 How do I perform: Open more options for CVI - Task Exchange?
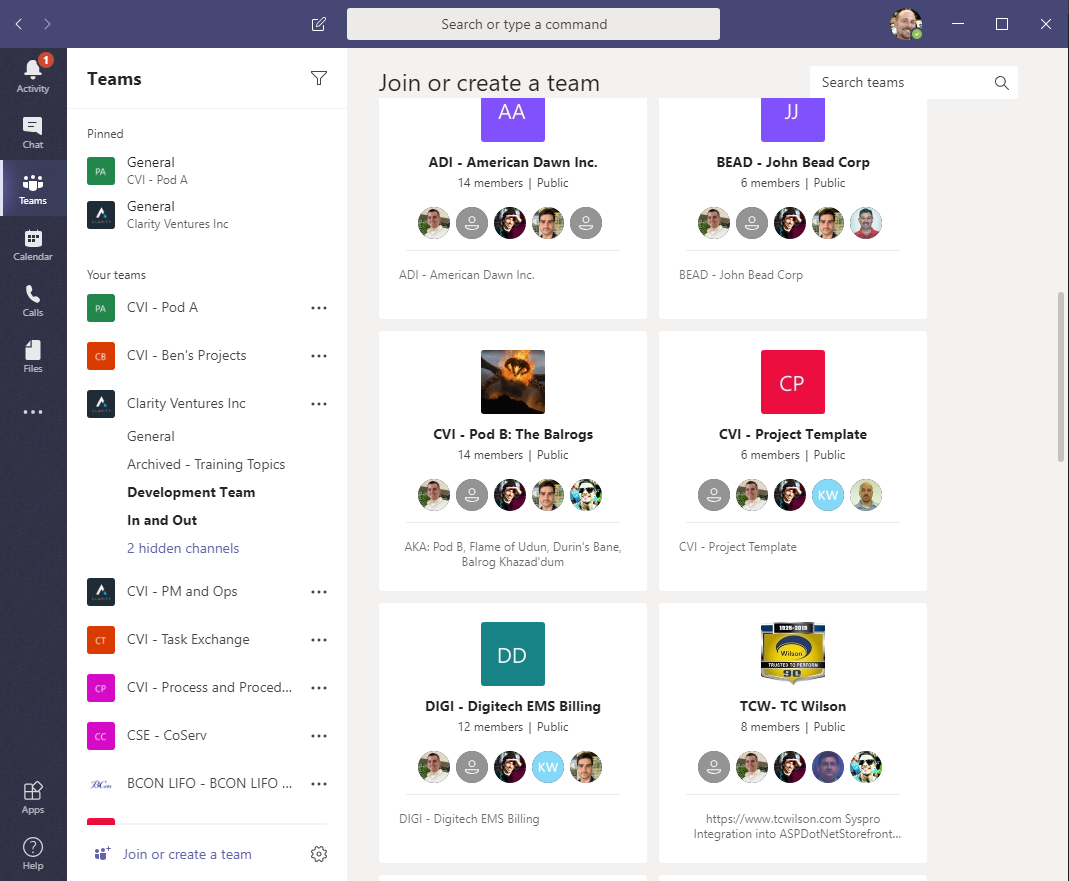click(x=318, y=640)
